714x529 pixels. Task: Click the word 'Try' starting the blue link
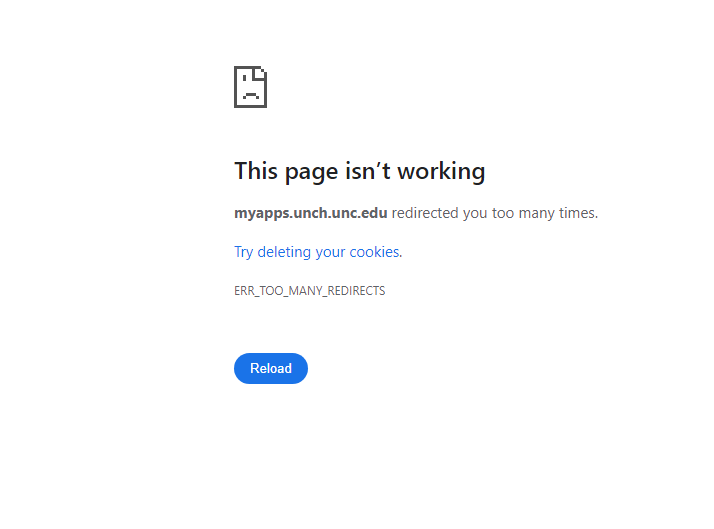243,252
